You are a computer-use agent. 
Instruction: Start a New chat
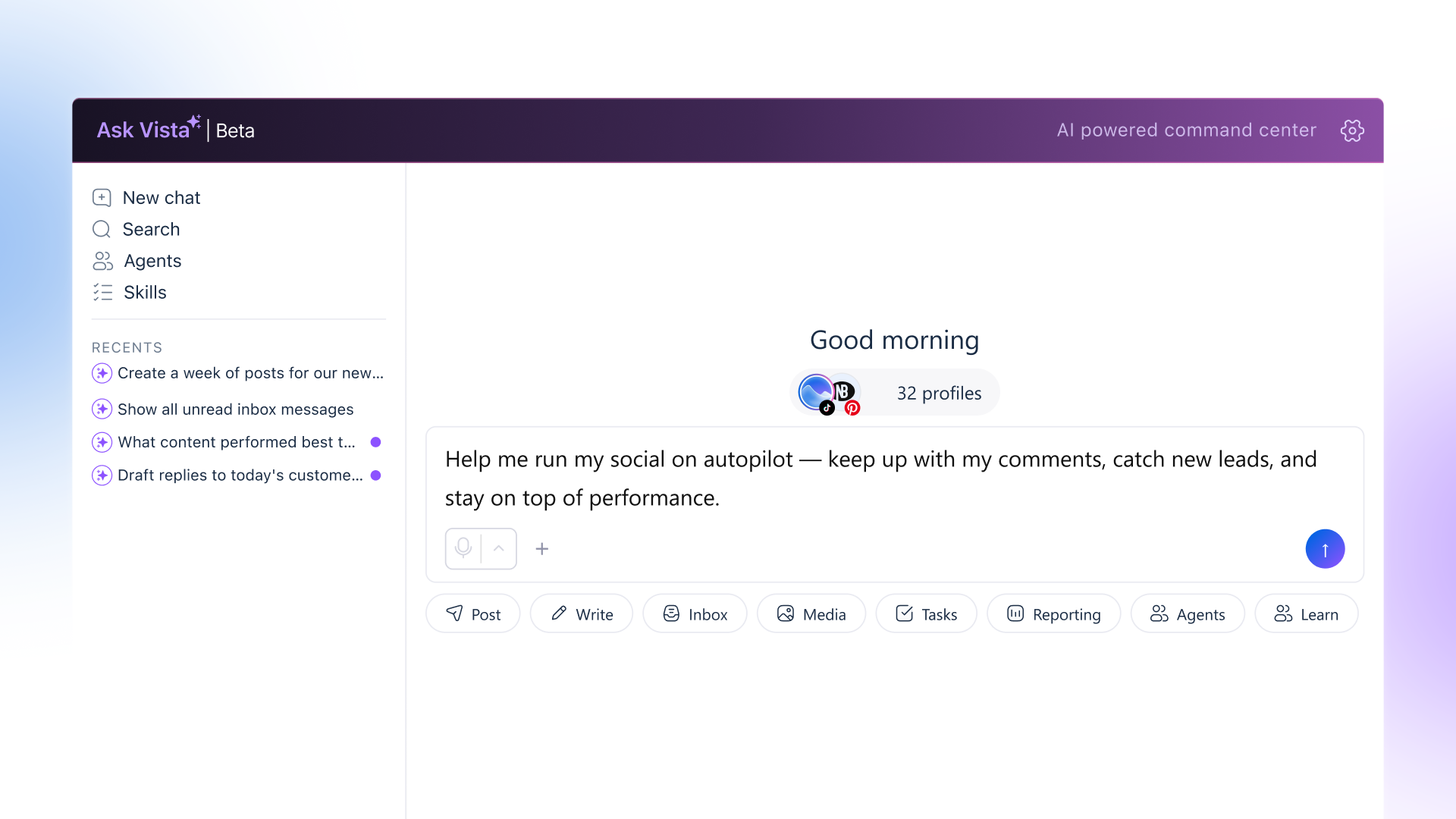click(x=146, y=198)
